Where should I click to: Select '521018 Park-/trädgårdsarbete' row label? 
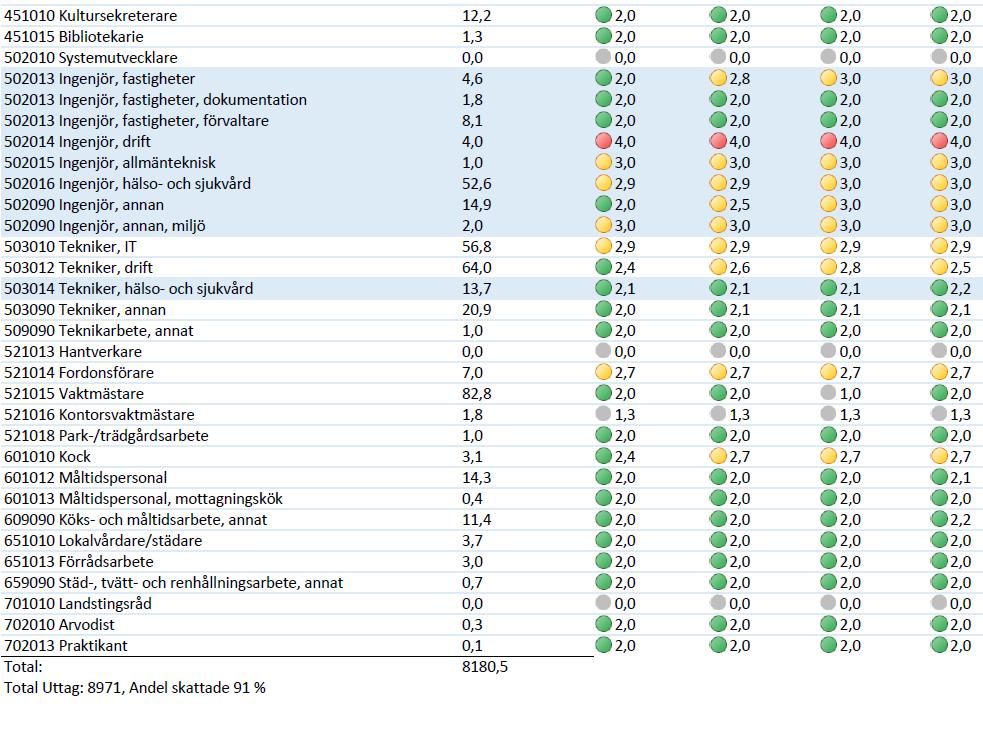[106, 436]
